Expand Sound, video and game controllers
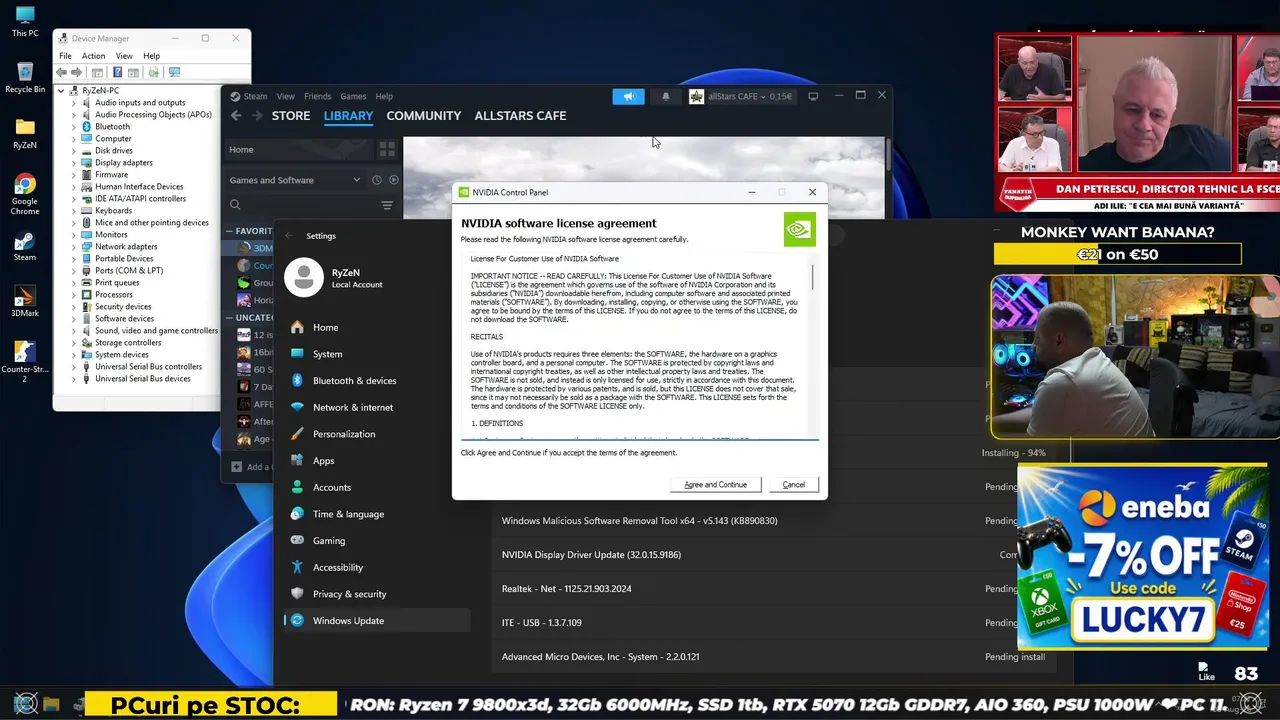 point(73,331)
